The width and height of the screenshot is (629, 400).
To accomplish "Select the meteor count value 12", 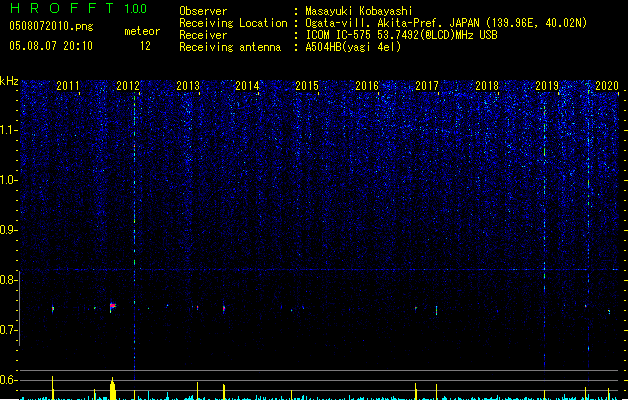I will coord(145,46).
